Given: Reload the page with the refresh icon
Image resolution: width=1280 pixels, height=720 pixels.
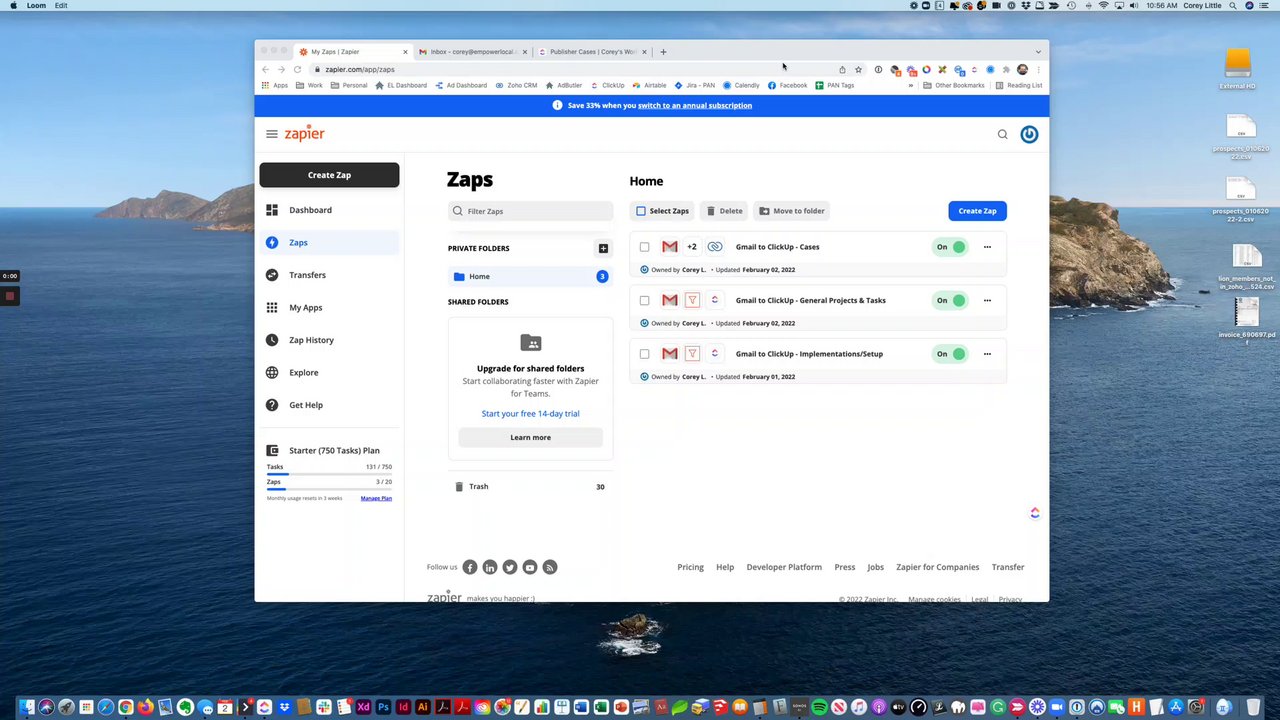Looking at the screenshot, I should point(297,70).
